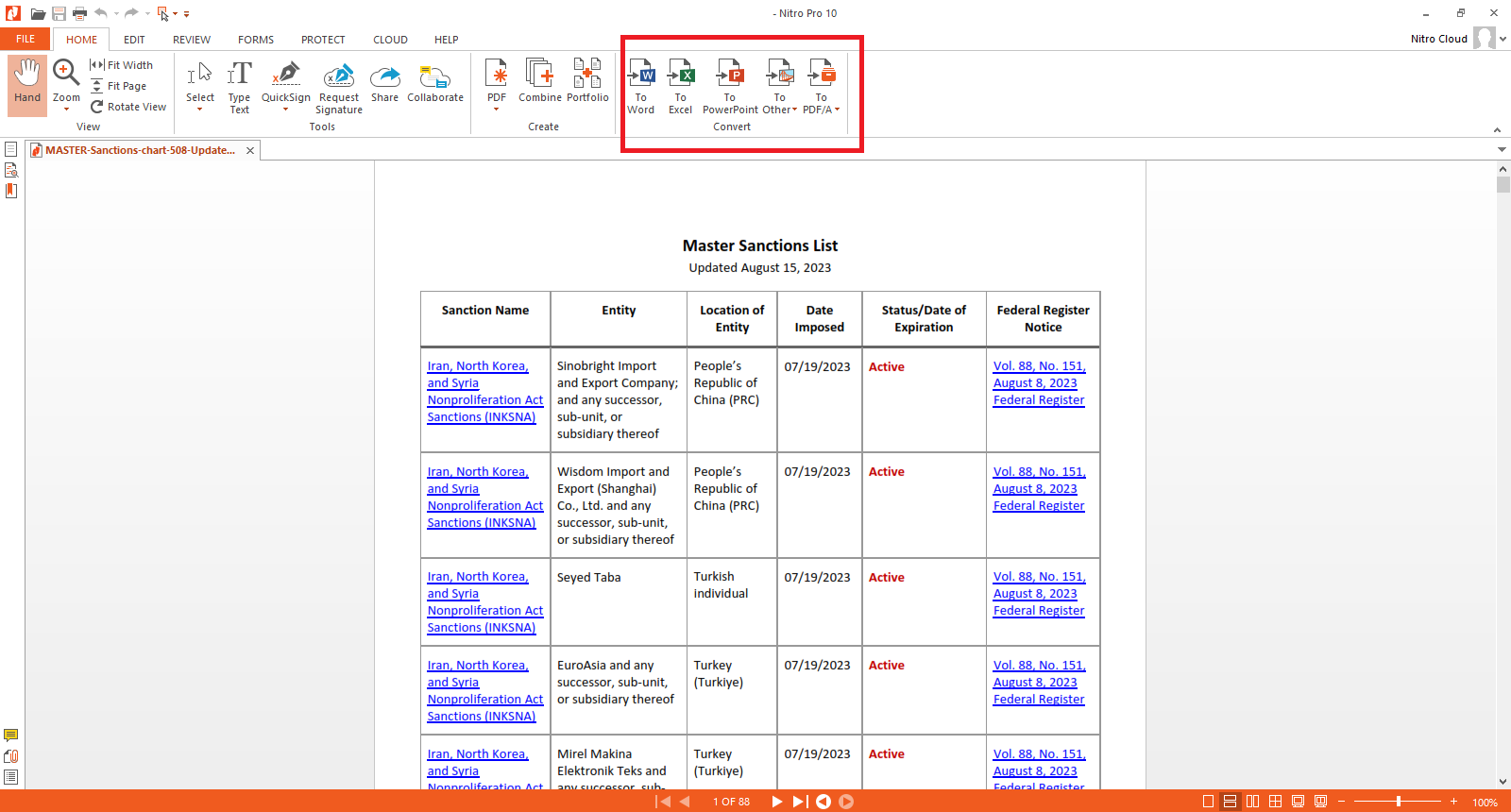Convert the PDF to Excel
The width and height of the screenshot is (1511, 812).
coord(681,87)
